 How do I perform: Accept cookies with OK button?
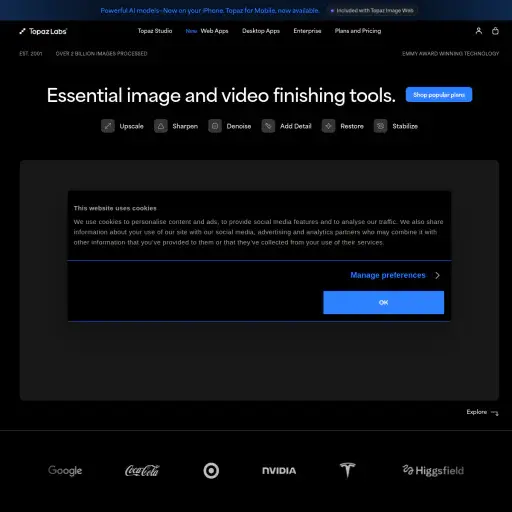pyautogui.click(x=383, y=302)
